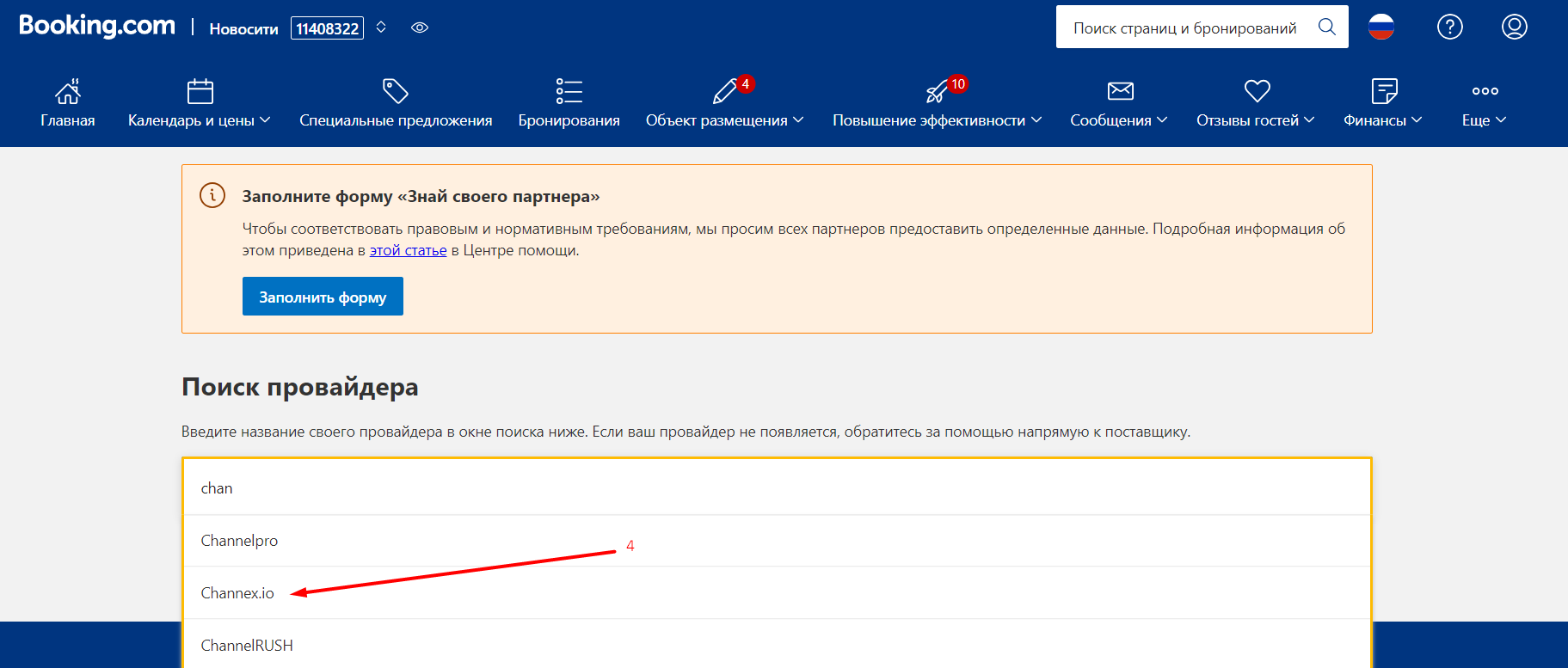Expand the Финансы menu chevron
The height and width of the screenshot is (668, 1568).
1417,120
